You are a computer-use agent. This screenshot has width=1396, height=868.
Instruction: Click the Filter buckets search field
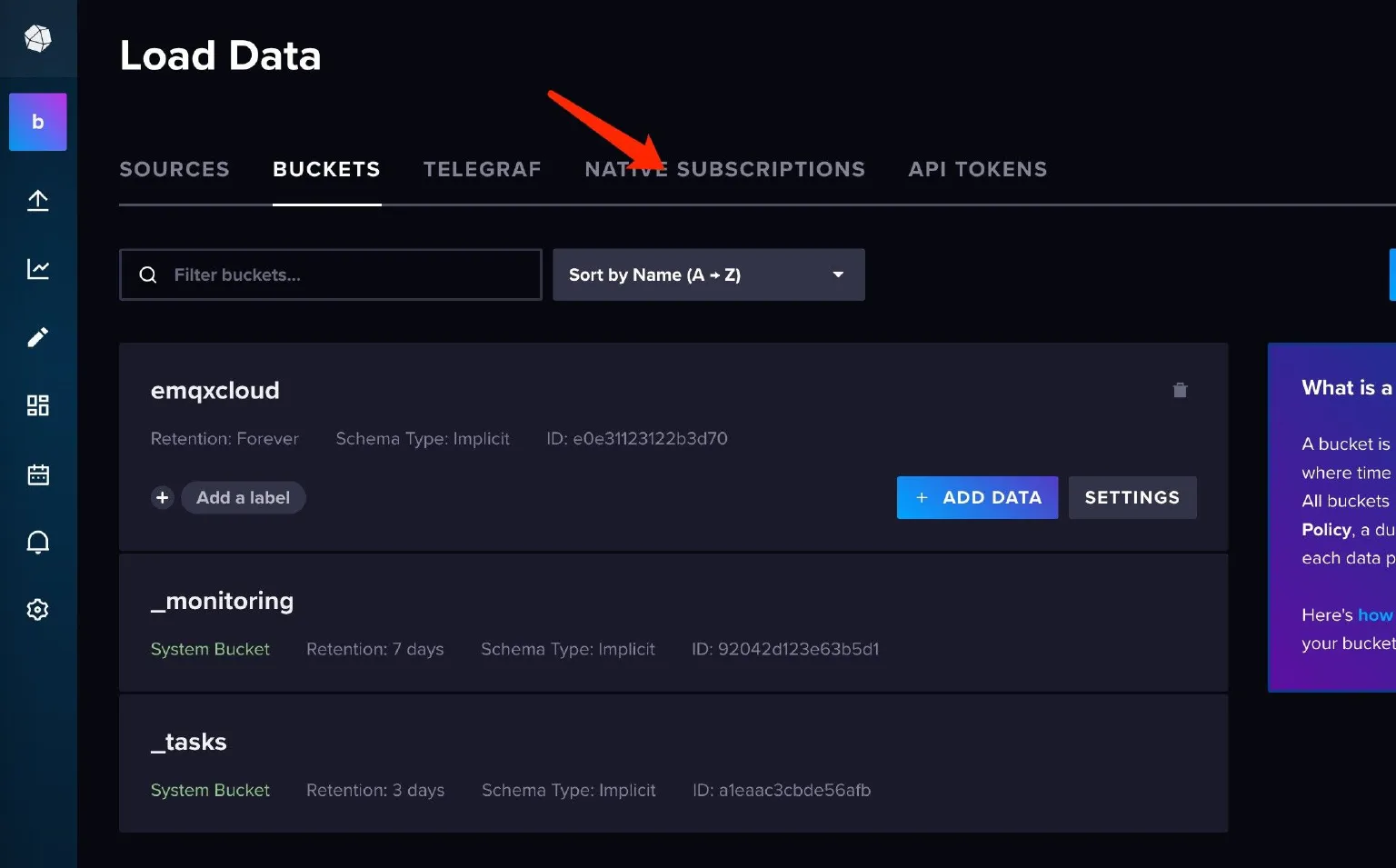click(x=330, y=274)
